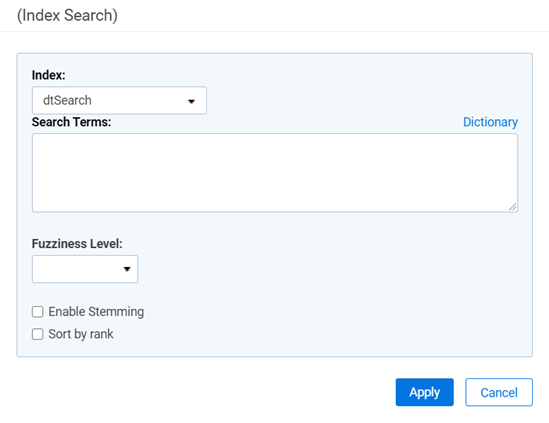
Task: Click the Cancel button
Action: (499, 392)
